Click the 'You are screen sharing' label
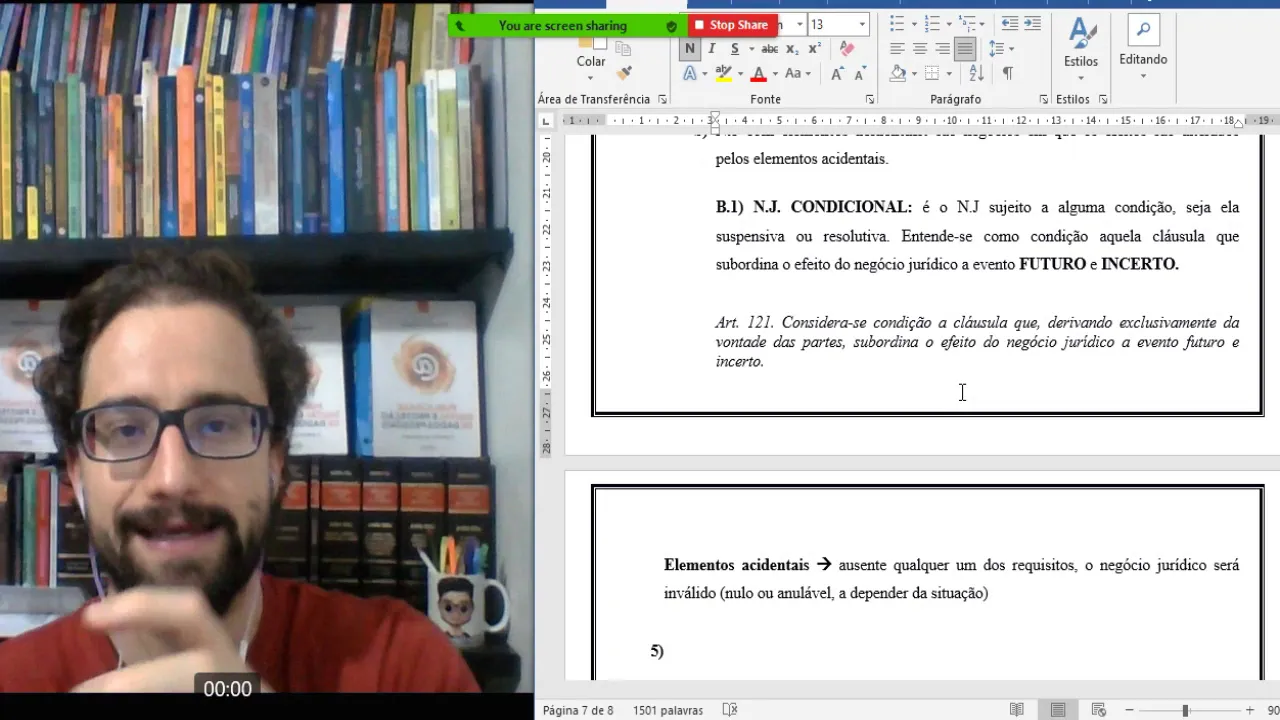 pos(563,26)
